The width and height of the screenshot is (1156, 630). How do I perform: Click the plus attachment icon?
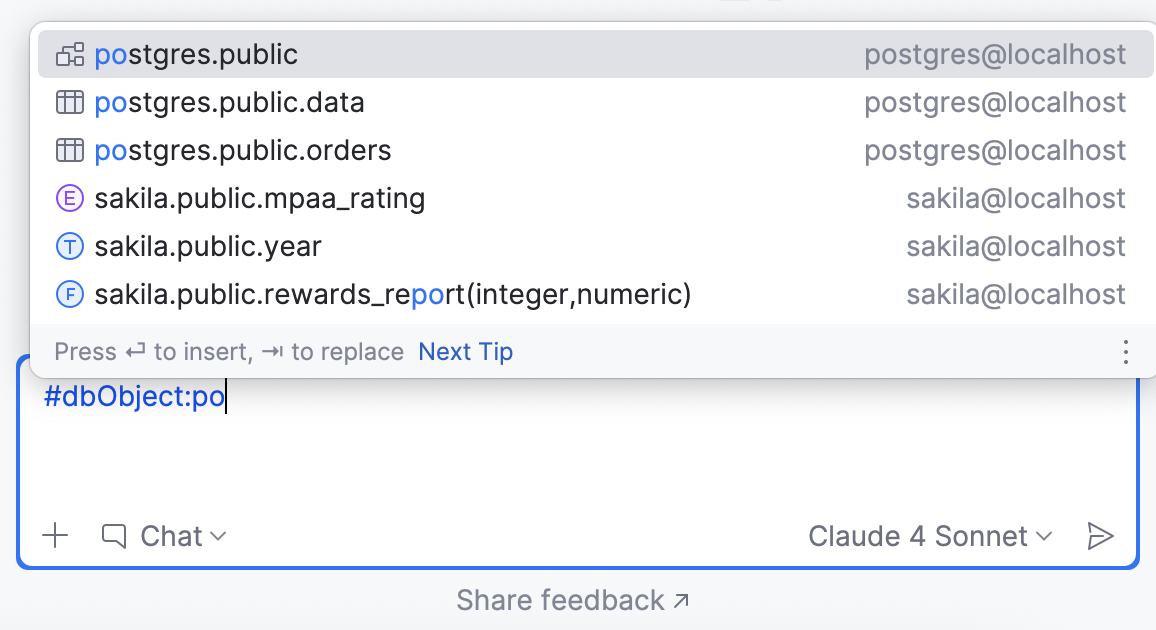coord(55,536)
